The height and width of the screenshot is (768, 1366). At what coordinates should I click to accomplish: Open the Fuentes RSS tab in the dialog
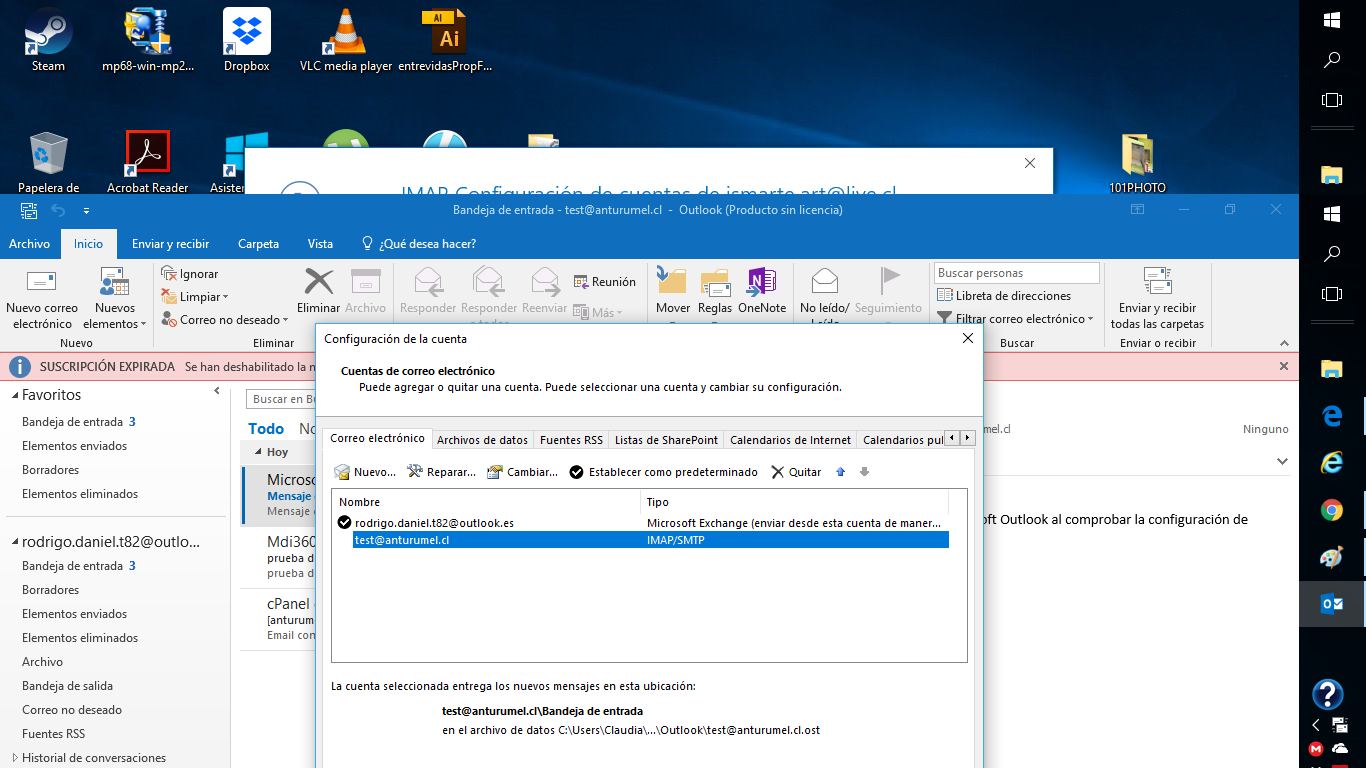pyautogui.click(x=571, y=440)
